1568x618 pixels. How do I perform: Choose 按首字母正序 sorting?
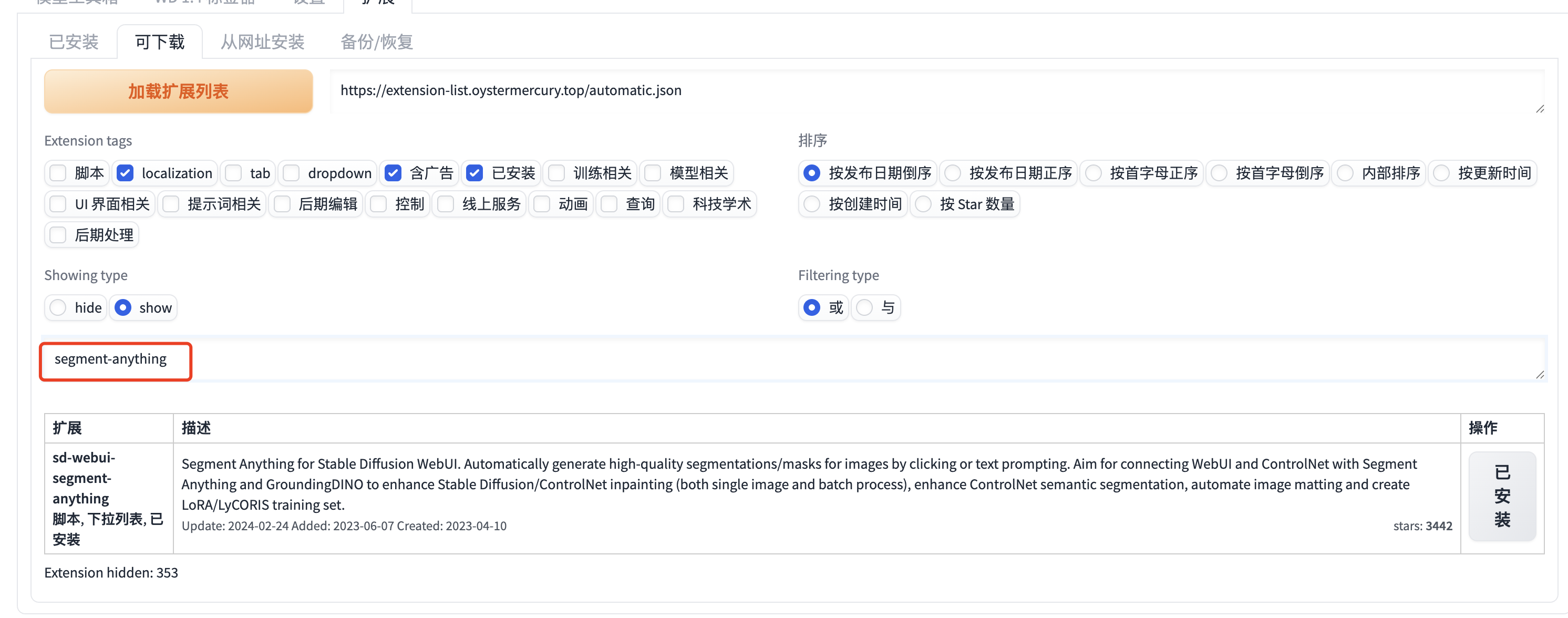coord(1094,173)
